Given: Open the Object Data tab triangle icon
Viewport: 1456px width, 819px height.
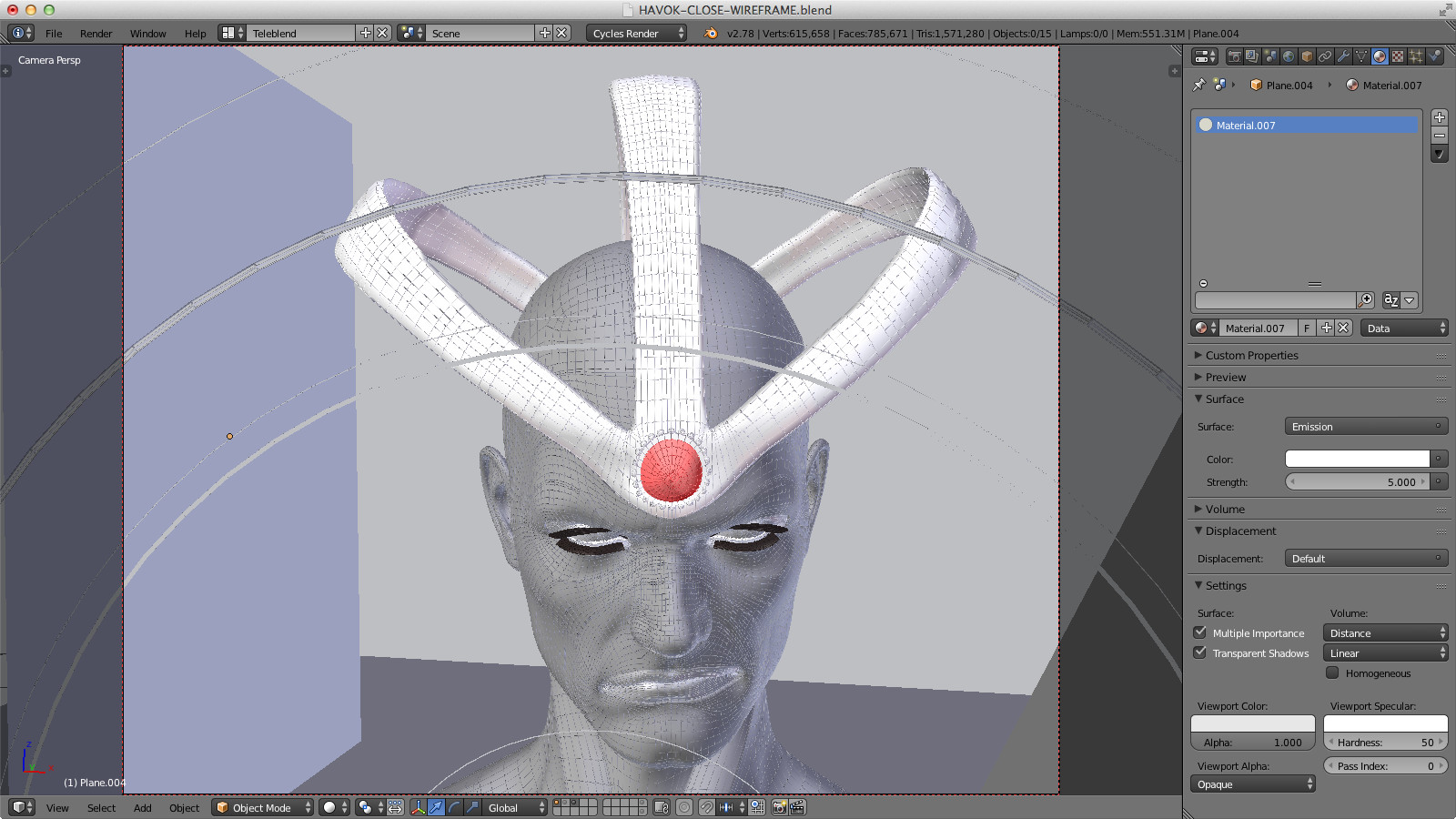Looking at the screenshot, I should (x=1361, y=56).
